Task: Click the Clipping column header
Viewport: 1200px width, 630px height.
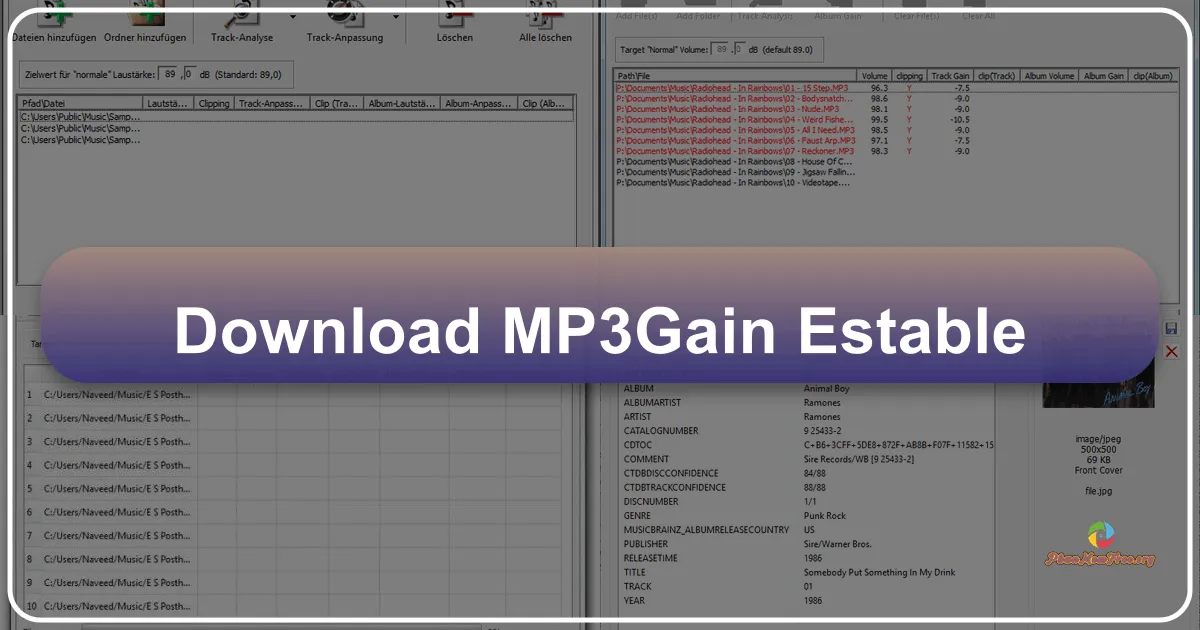Action: coord(909,76)
